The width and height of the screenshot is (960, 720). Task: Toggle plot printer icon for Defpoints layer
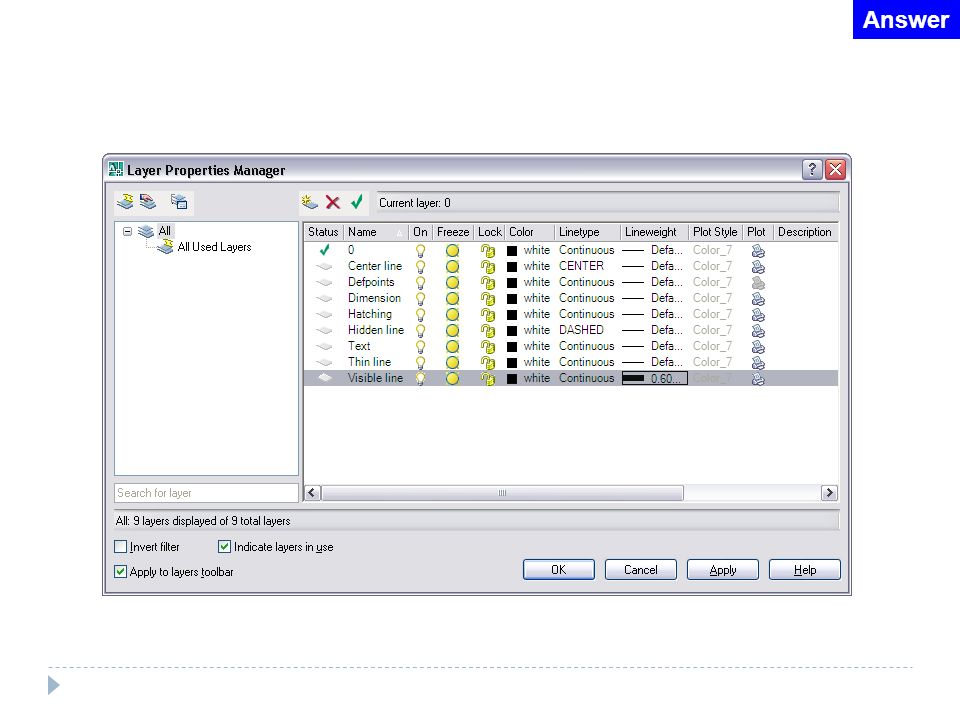pyautogui.click(x=758, y=283)
